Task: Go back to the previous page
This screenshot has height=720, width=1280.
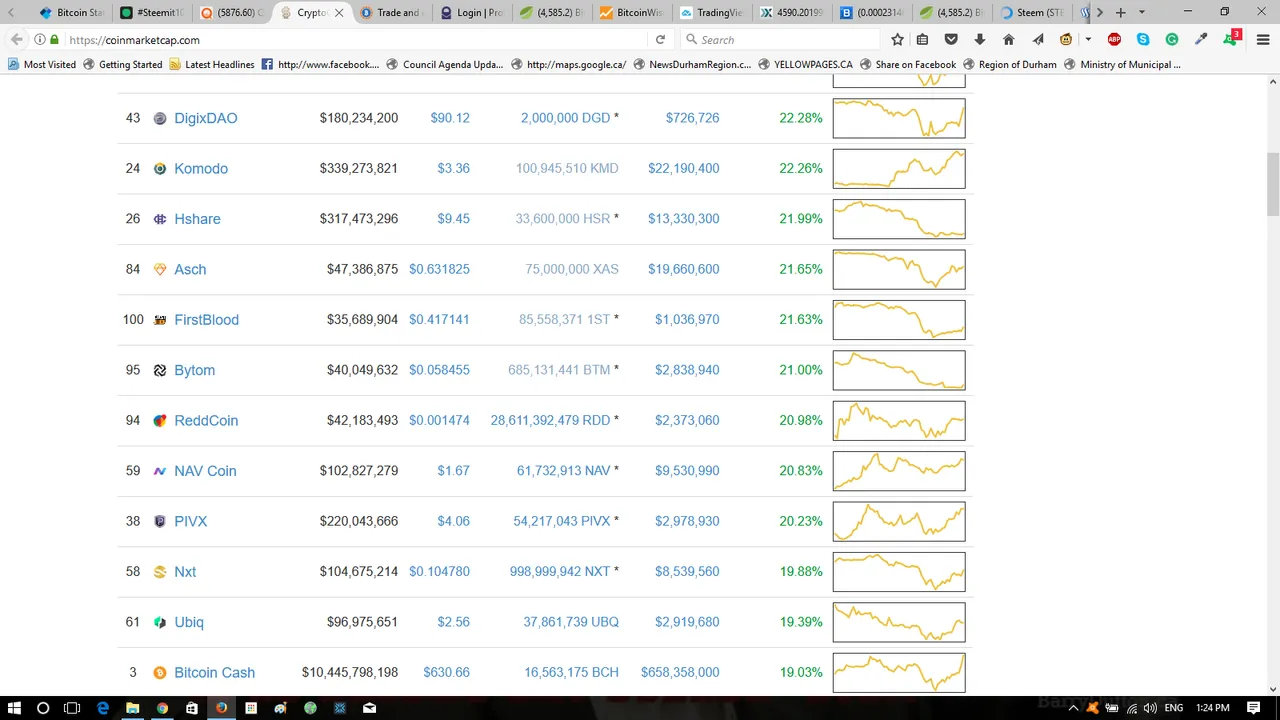Action: click(17, 39)
